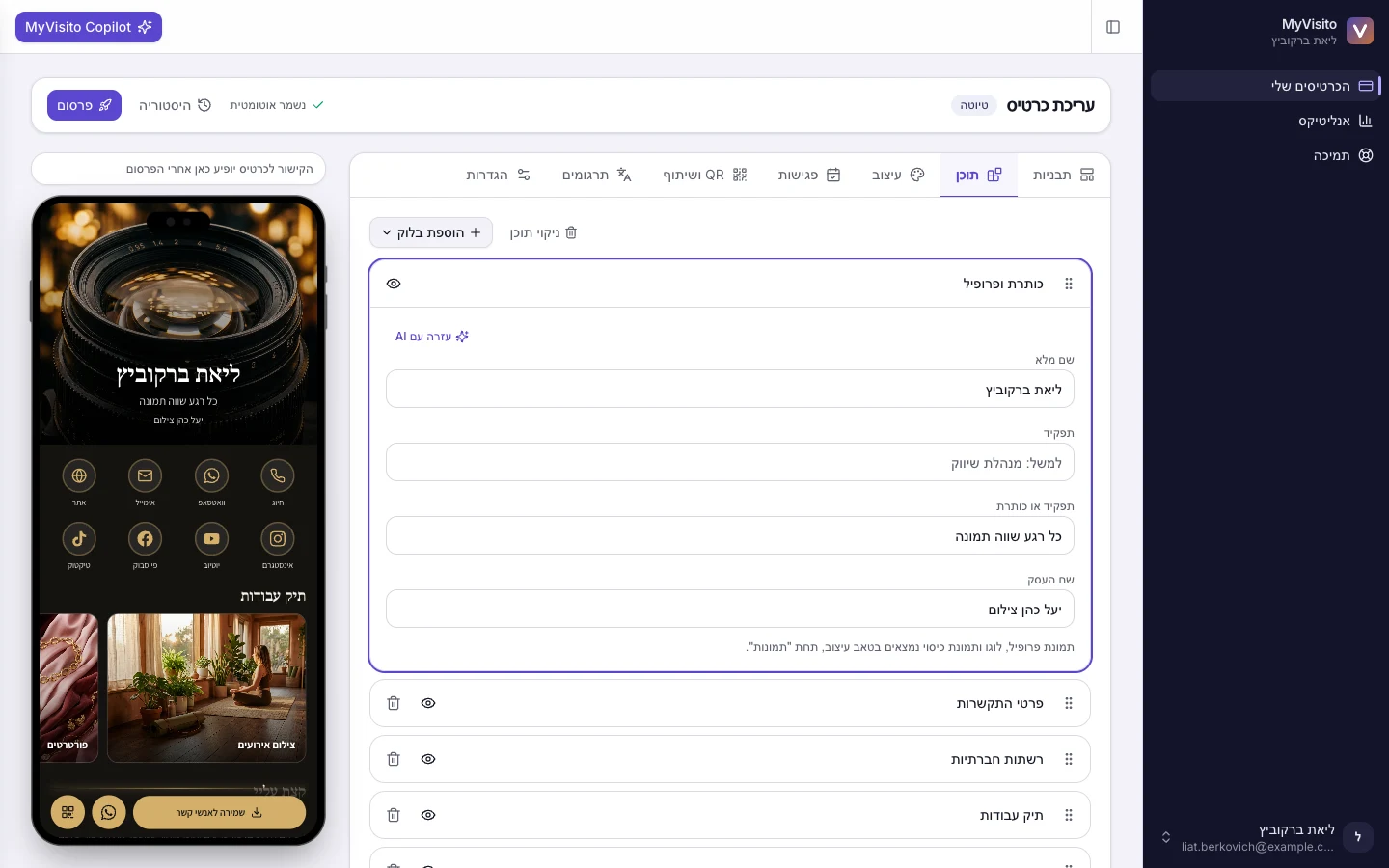Click the שם העסק input field
Image resolution: width=1389 pixels, height=868 pixels.
tap(730, 609)
